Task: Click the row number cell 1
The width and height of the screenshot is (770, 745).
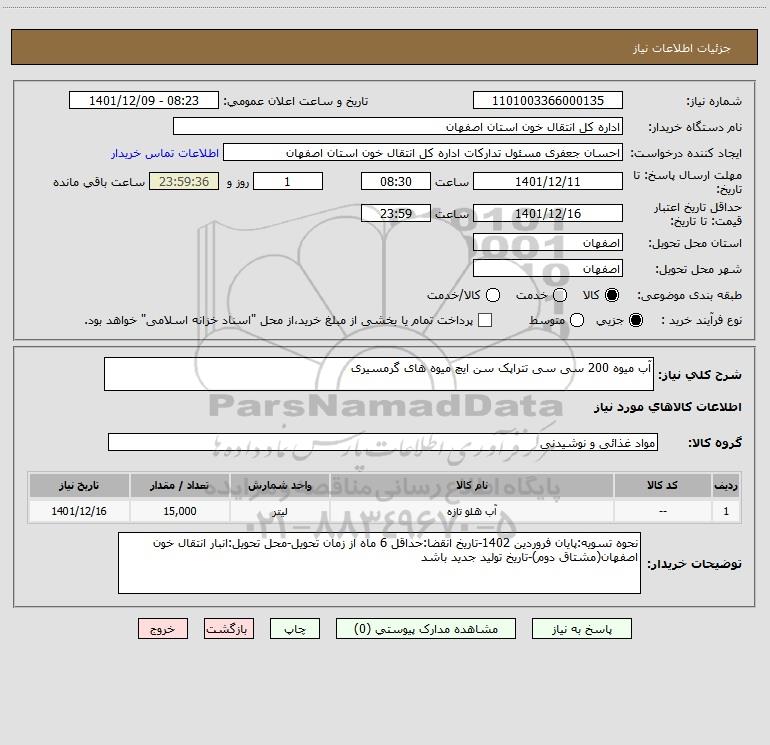Action: [726, 511]
